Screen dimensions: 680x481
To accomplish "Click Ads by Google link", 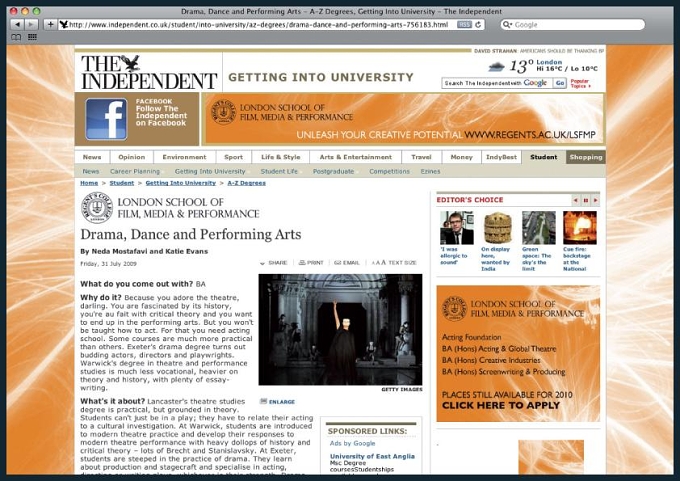I will [352, 443].
